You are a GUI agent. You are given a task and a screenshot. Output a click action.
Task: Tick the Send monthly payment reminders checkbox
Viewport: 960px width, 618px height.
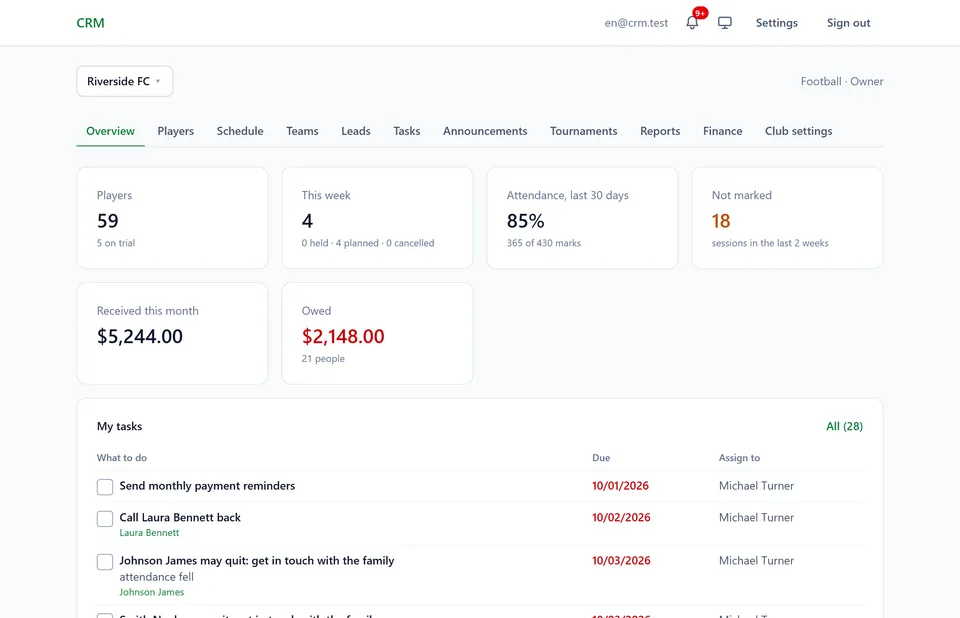coord(105,487)
